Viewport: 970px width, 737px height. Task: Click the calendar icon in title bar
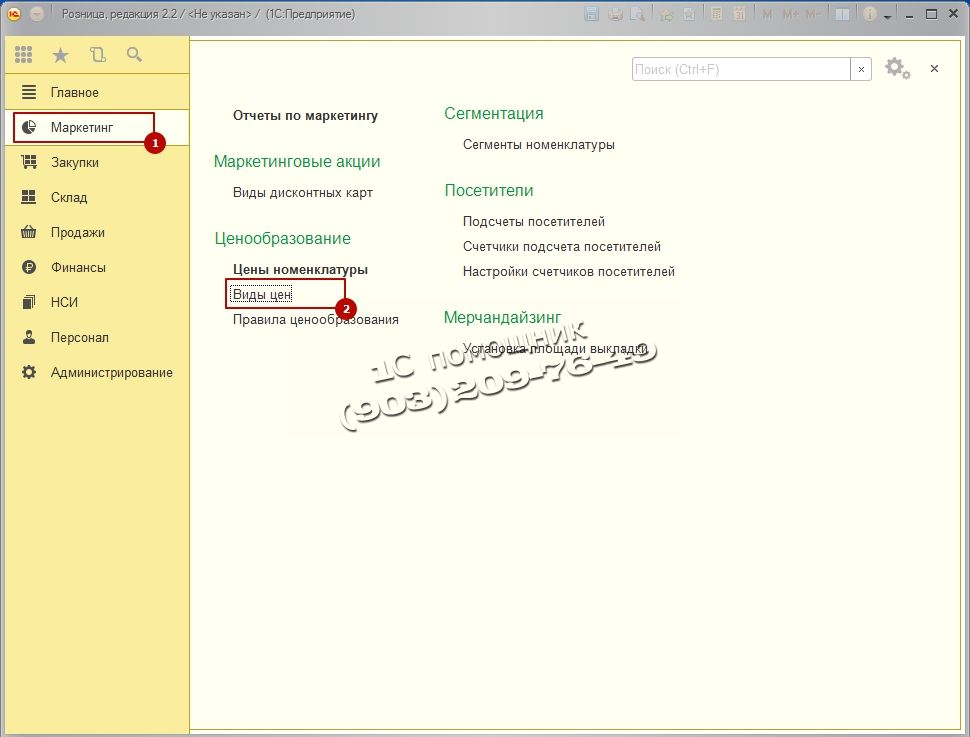click(x=739, y=14)
